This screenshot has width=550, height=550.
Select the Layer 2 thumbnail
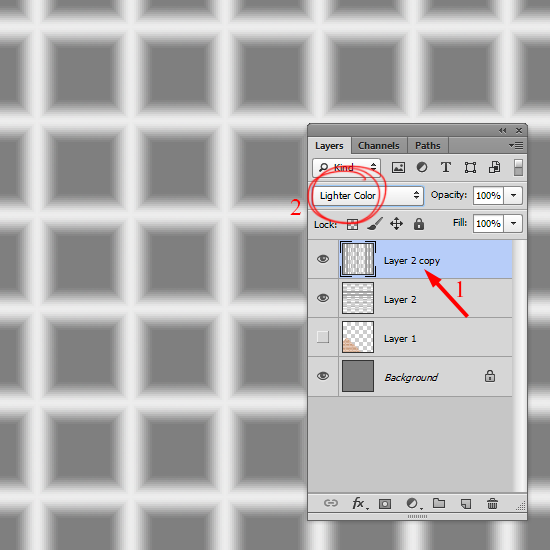tap(358, 298)
